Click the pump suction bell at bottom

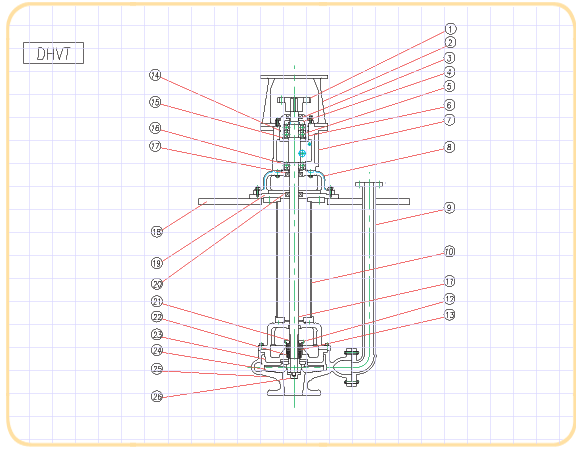point(294,387)
